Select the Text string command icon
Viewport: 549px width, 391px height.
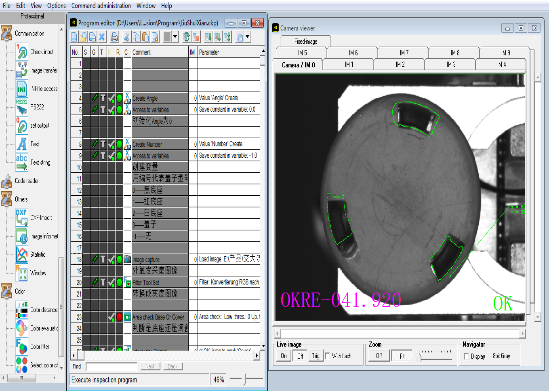pyautogui.click(x=22, y=162)
